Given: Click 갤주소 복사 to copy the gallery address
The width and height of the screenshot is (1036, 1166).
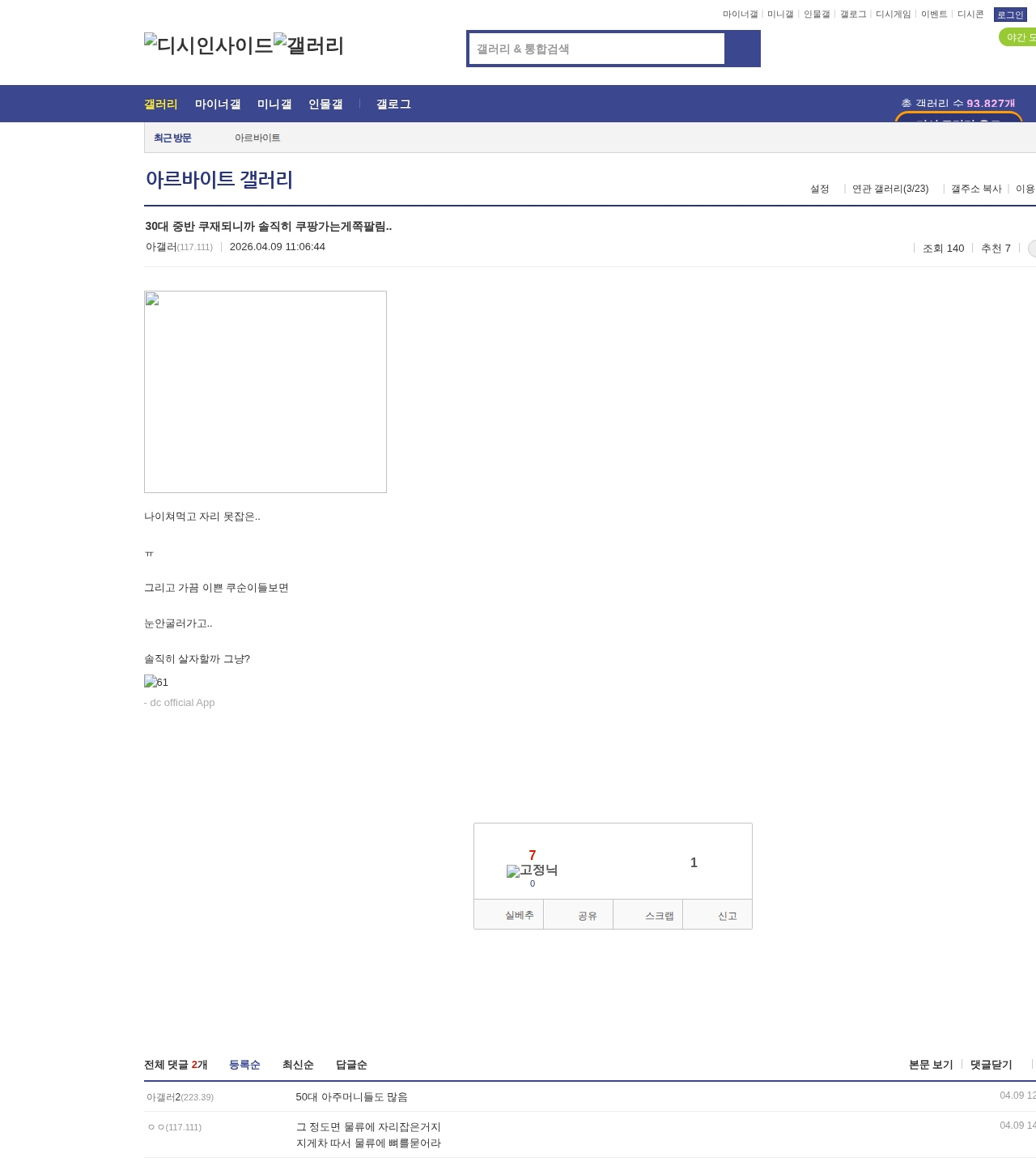Looking at the screenshot, I should (976, 189).
